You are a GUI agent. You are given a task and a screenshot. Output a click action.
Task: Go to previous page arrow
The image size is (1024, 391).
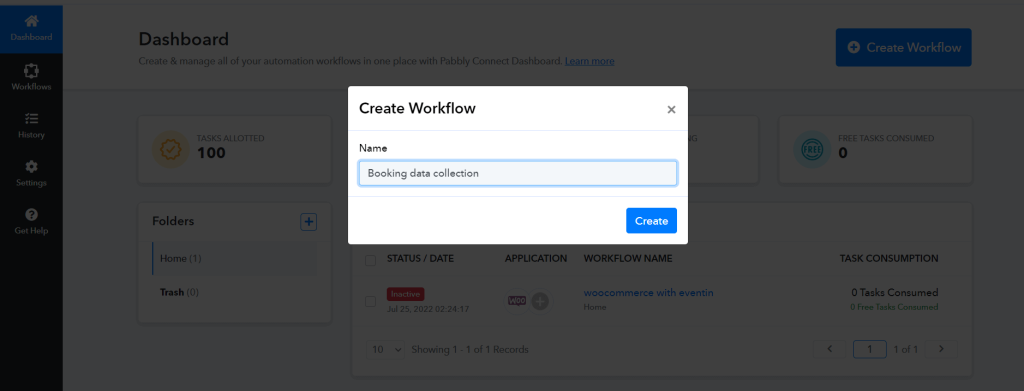click(830, 349)
